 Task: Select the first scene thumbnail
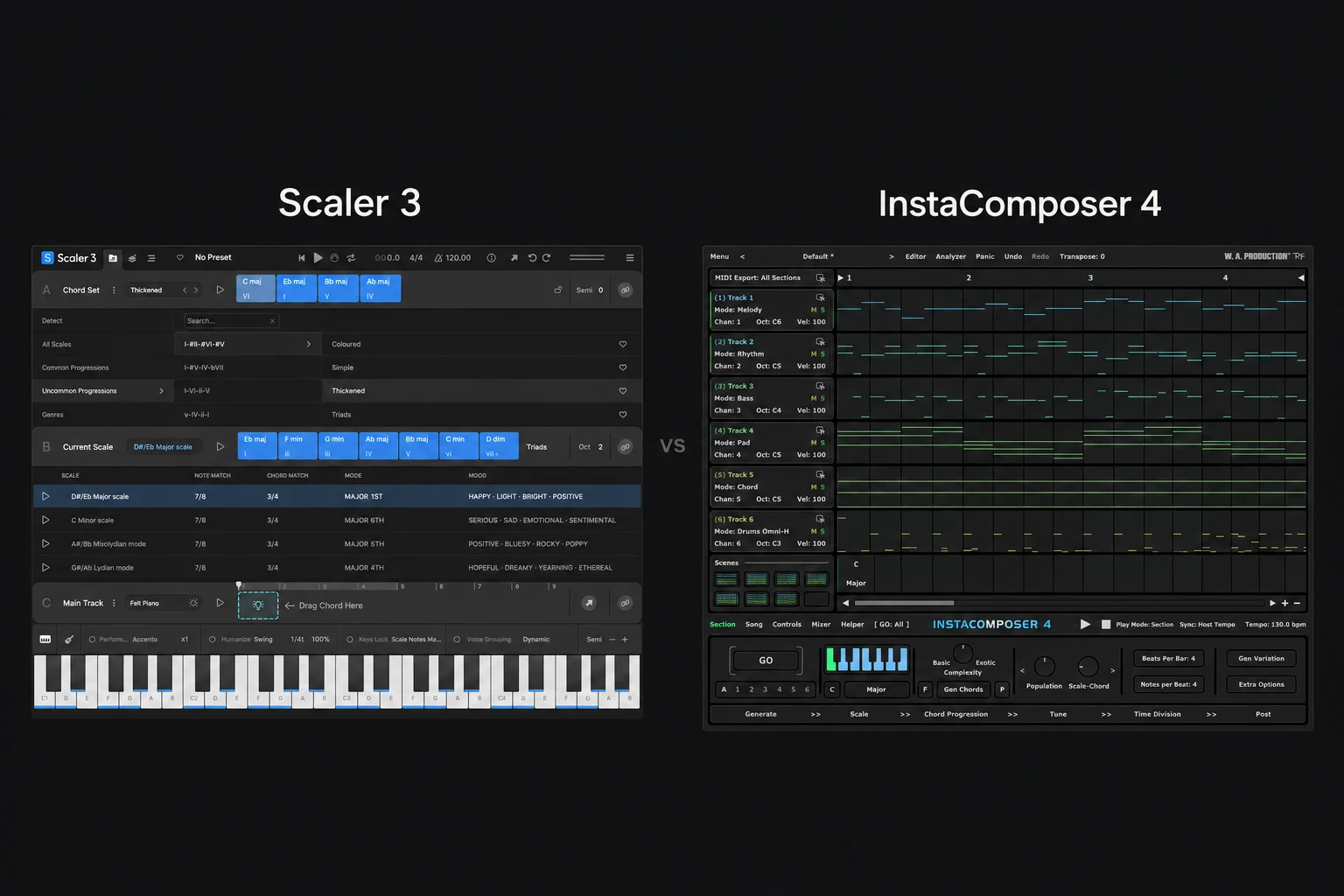pyautogui.click(x=726, y=579)
